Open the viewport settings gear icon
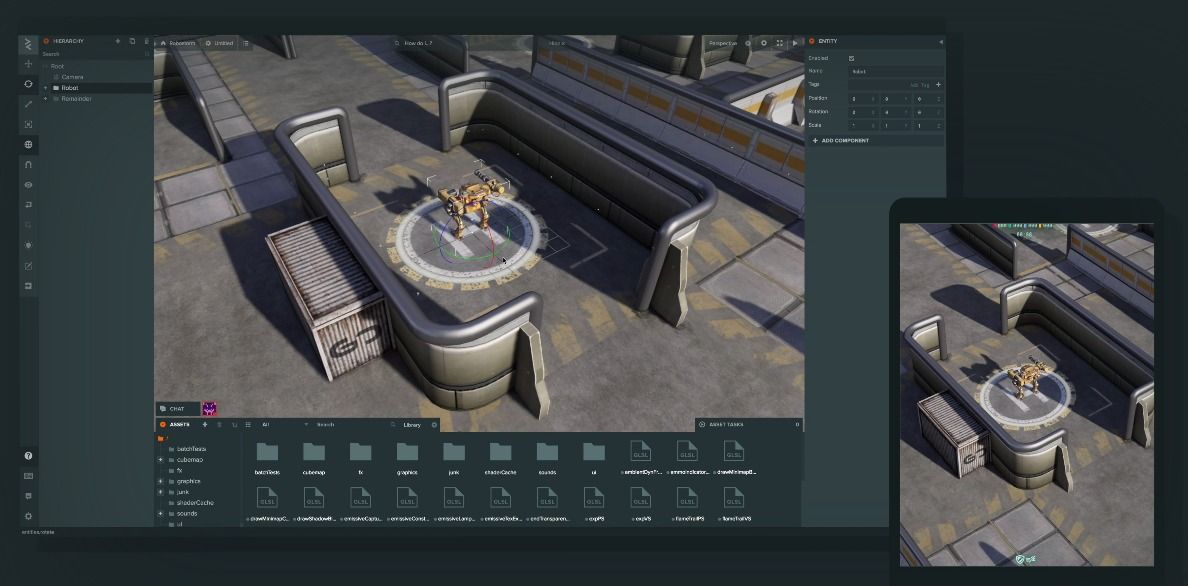The height and width of the screenshot is (586, 1188). click(765, 43)
